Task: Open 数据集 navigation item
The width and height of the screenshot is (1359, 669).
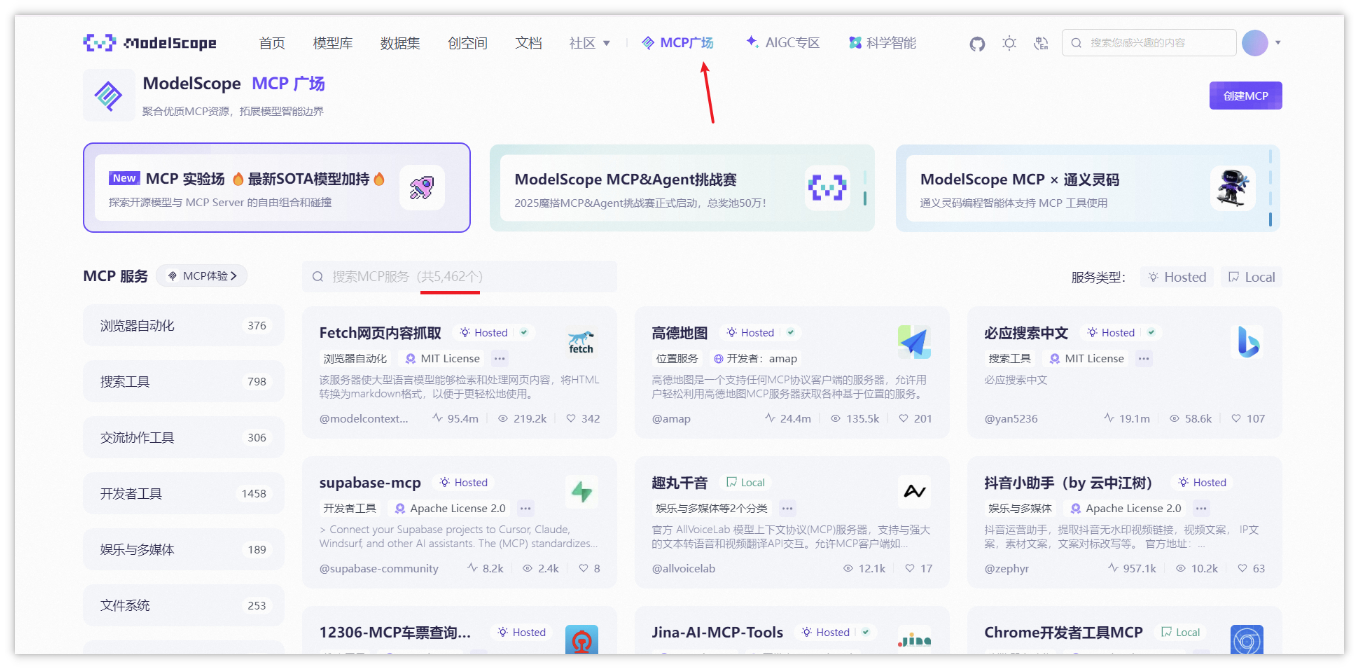Action: coord(400,43)
